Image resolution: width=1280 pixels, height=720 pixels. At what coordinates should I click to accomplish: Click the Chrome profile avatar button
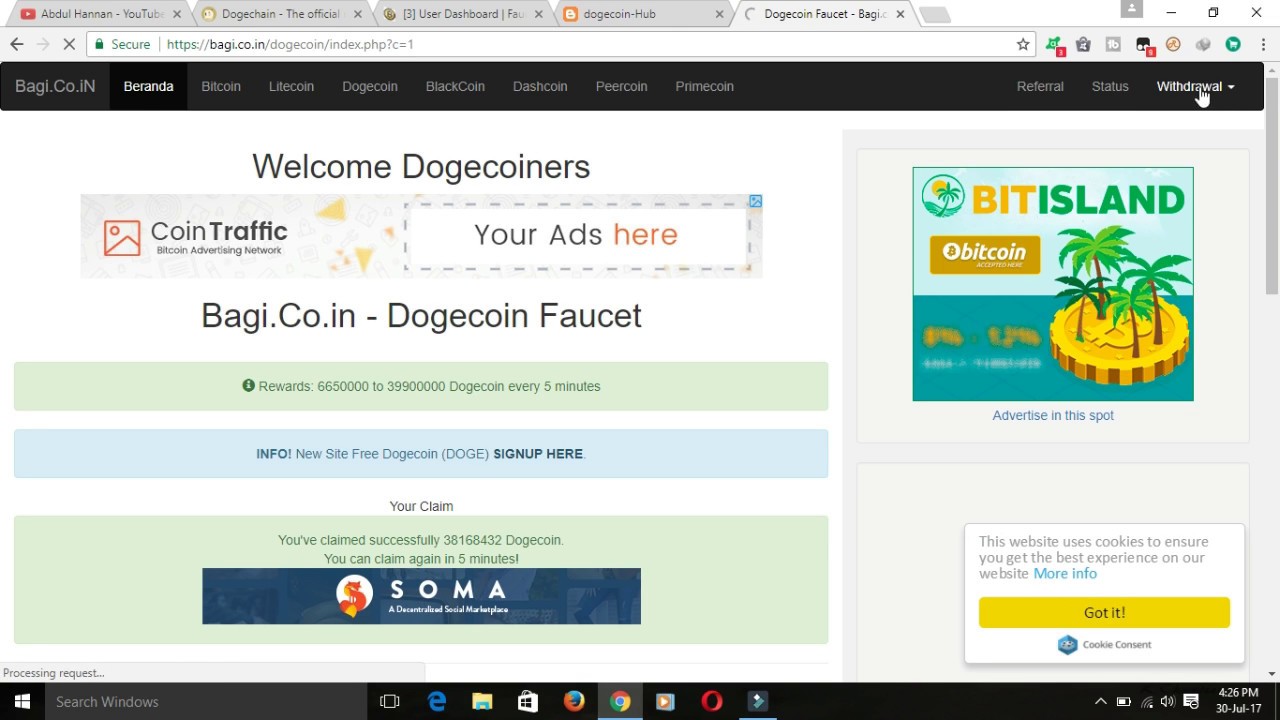(x=1131, y=9)
